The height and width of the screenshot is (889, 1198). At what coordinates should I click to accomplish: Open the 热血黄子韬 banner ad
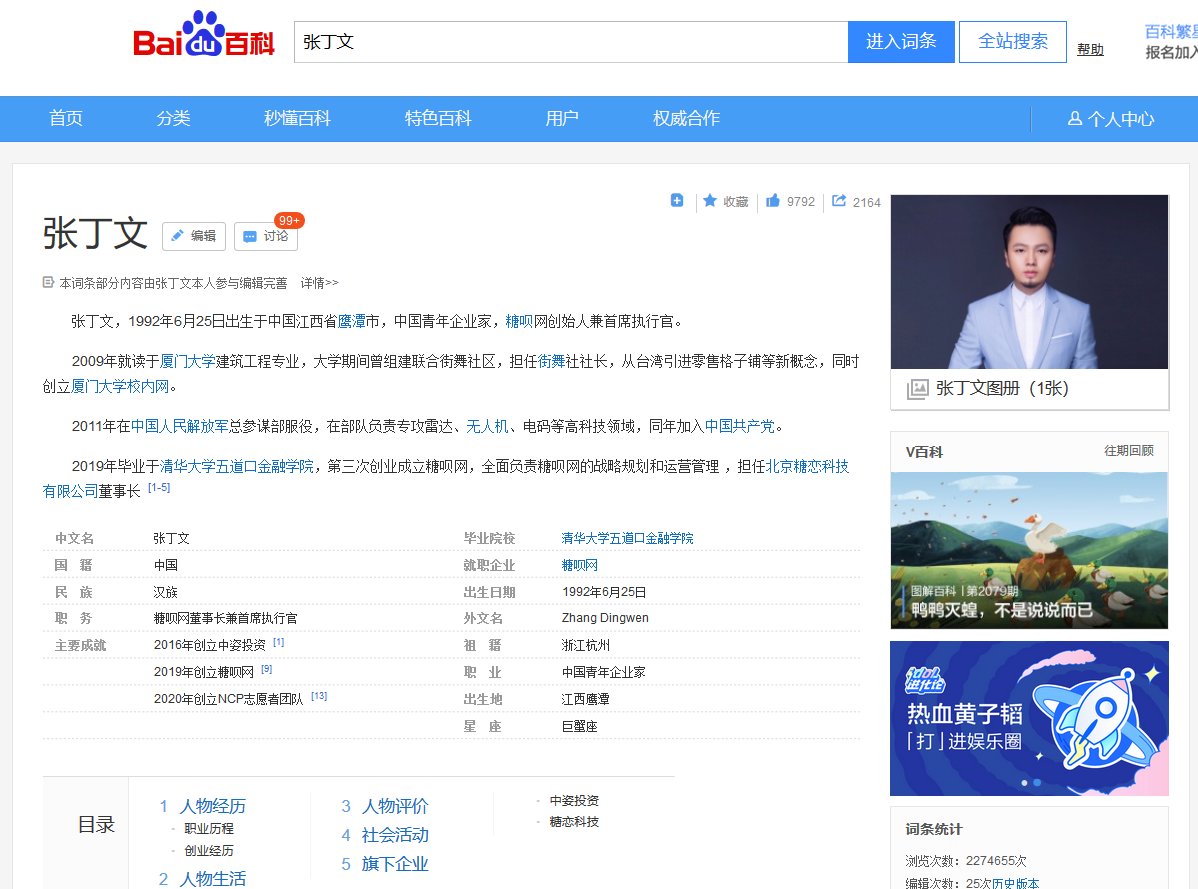point(1029,719)
